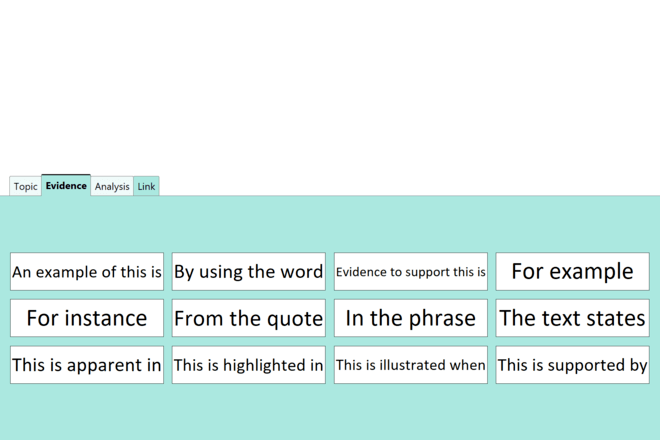Select 'The text states' button
Screen dimensions: 660x440
coord(572,318)
